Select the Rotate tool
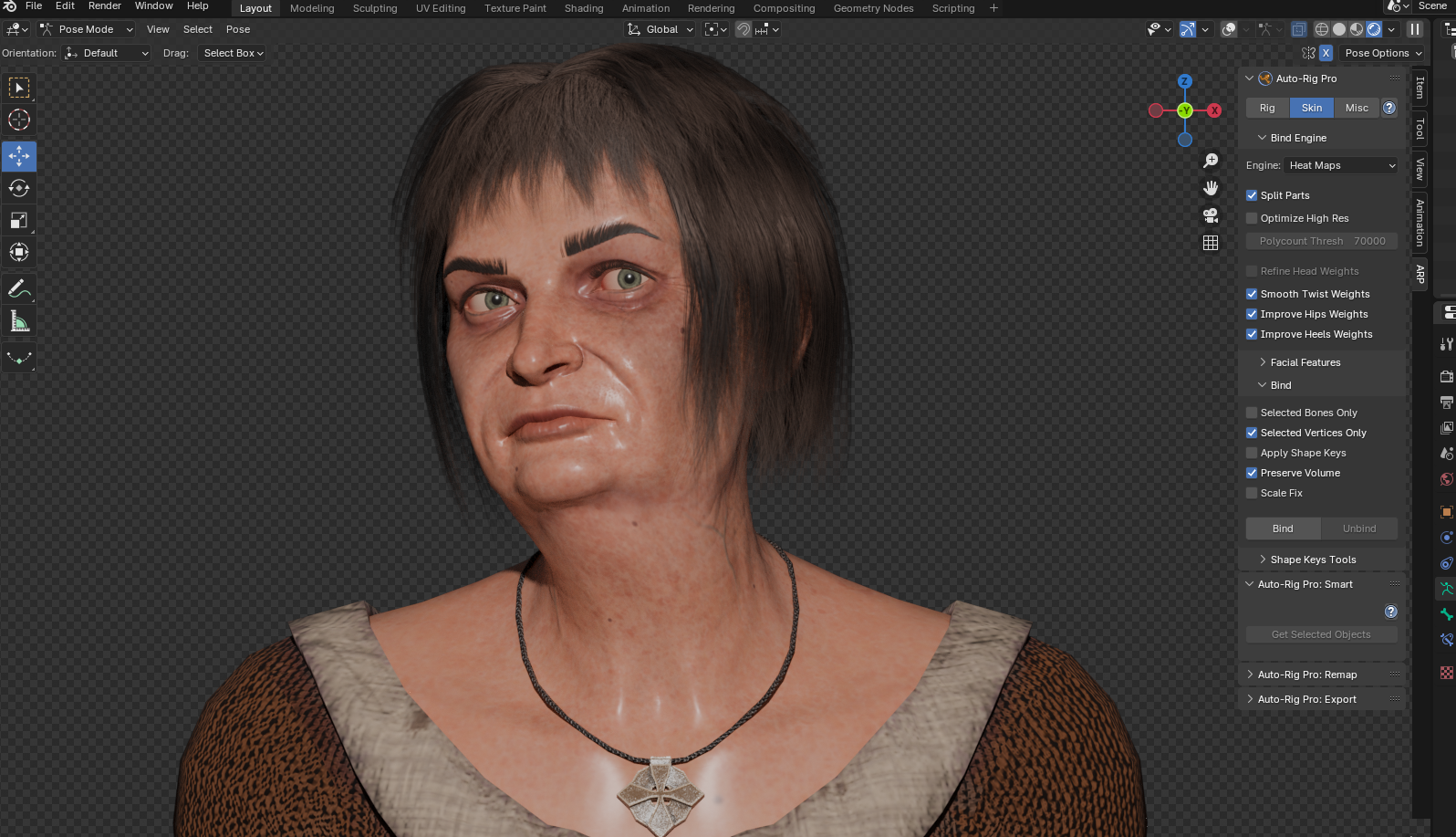Screen dimensions: 1456x837 pyautogui.click(x=19, y=188)
